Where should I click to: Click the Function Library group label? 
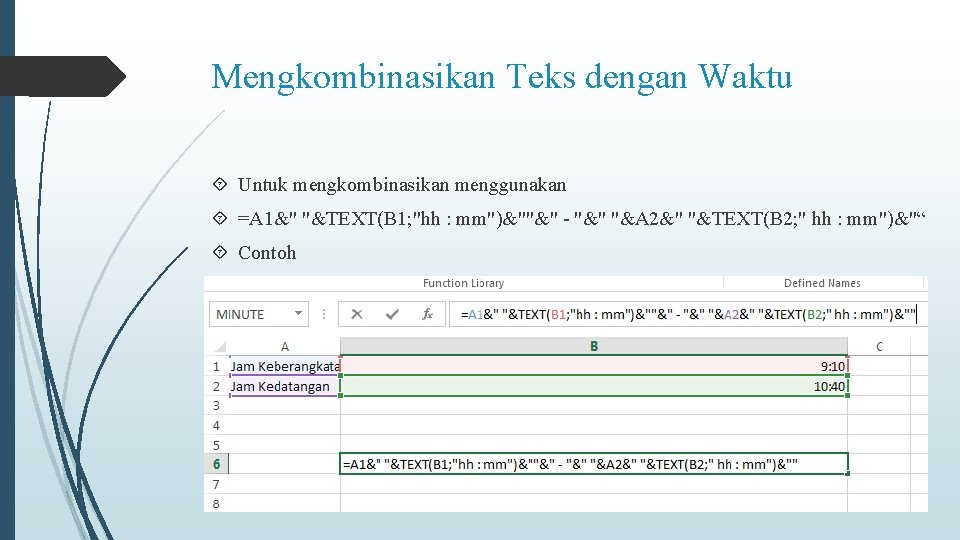[463, 283]
